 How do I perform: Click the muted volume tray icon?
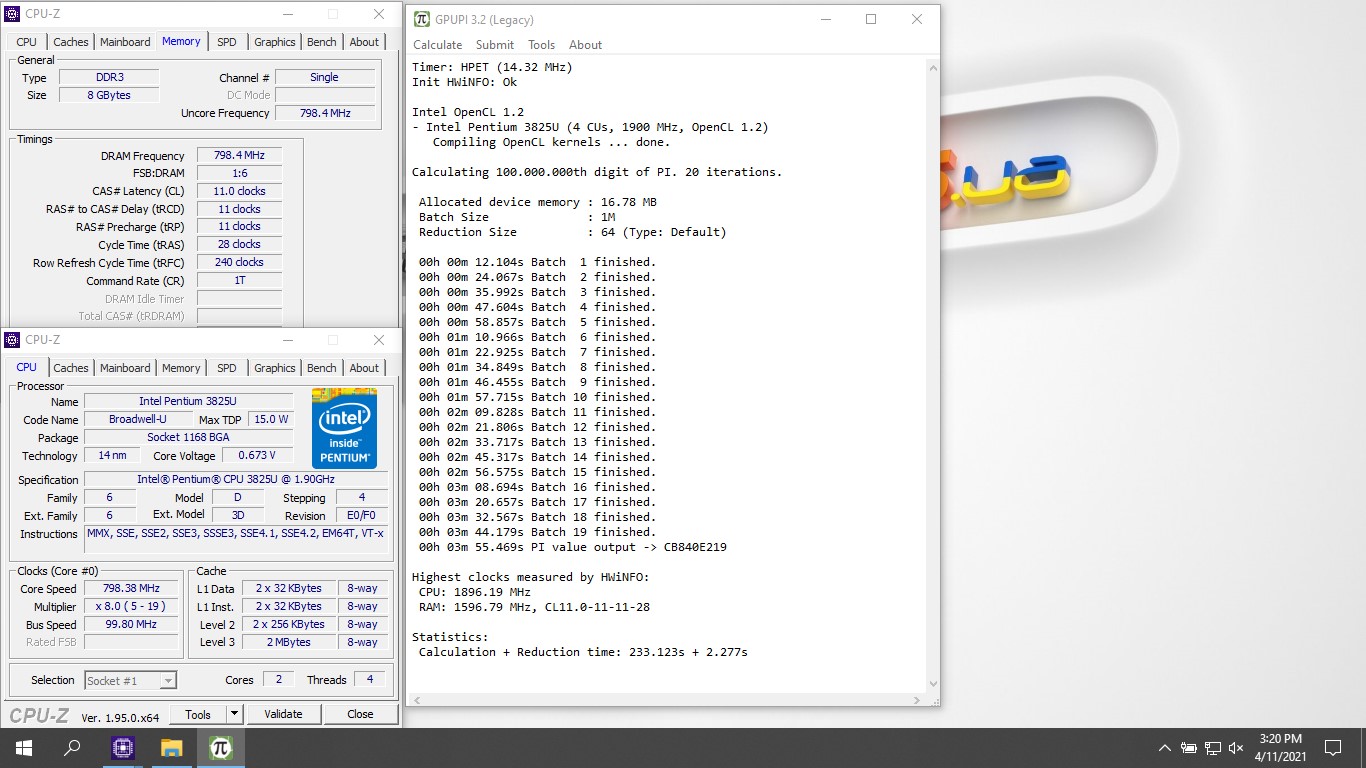tap(1236, 747)
